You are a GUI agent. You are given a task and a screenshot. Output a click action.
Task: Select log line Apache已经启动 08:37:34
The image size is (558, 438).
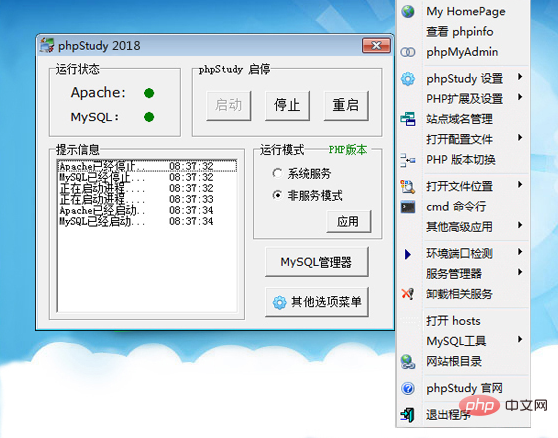[x=147, y=210]
